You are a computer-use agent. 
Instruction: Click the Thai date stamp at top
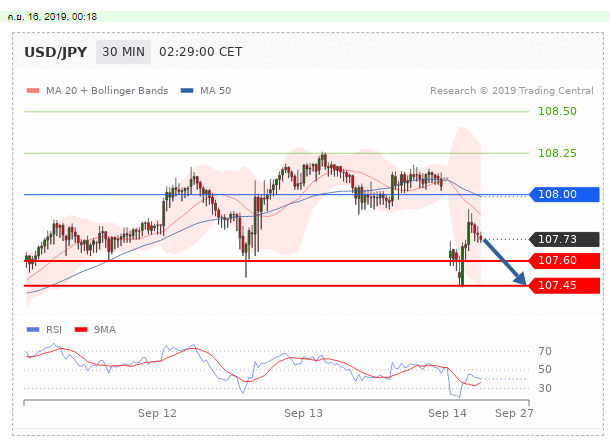pos(52,17)
